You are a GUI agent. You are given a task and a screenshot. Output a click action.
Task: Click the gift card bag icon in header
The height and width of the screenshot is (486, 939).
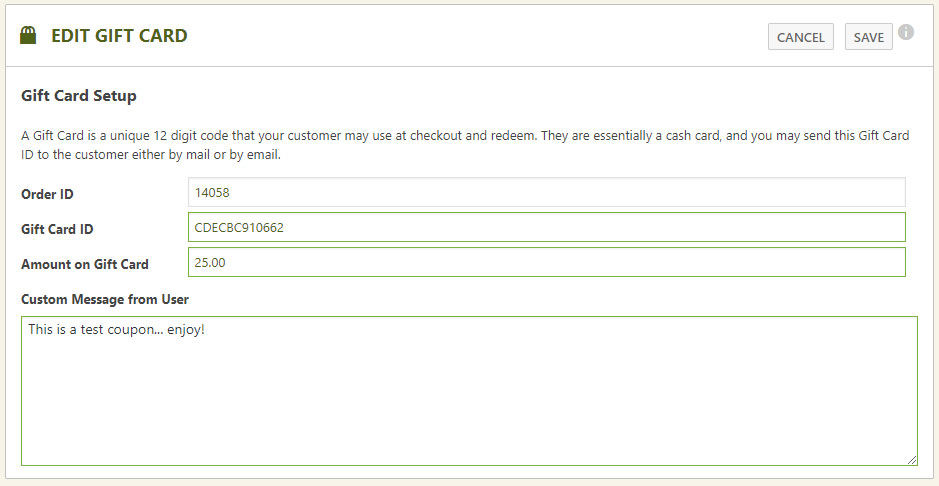[x=28, y=36]
